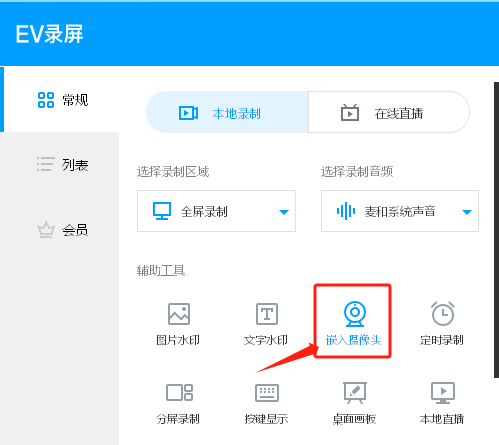Click the blue arrow beside 全屏录制
Screen dimensions: 499x445
[x=284, y=212]
